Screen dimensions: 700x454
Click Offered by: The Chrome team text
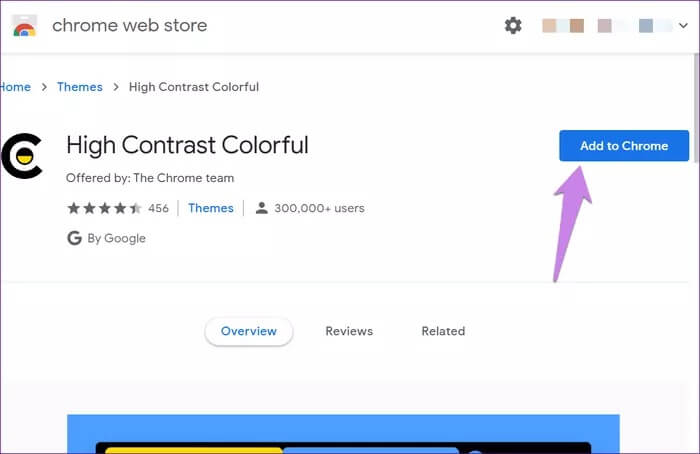click(x=150, y=178)
